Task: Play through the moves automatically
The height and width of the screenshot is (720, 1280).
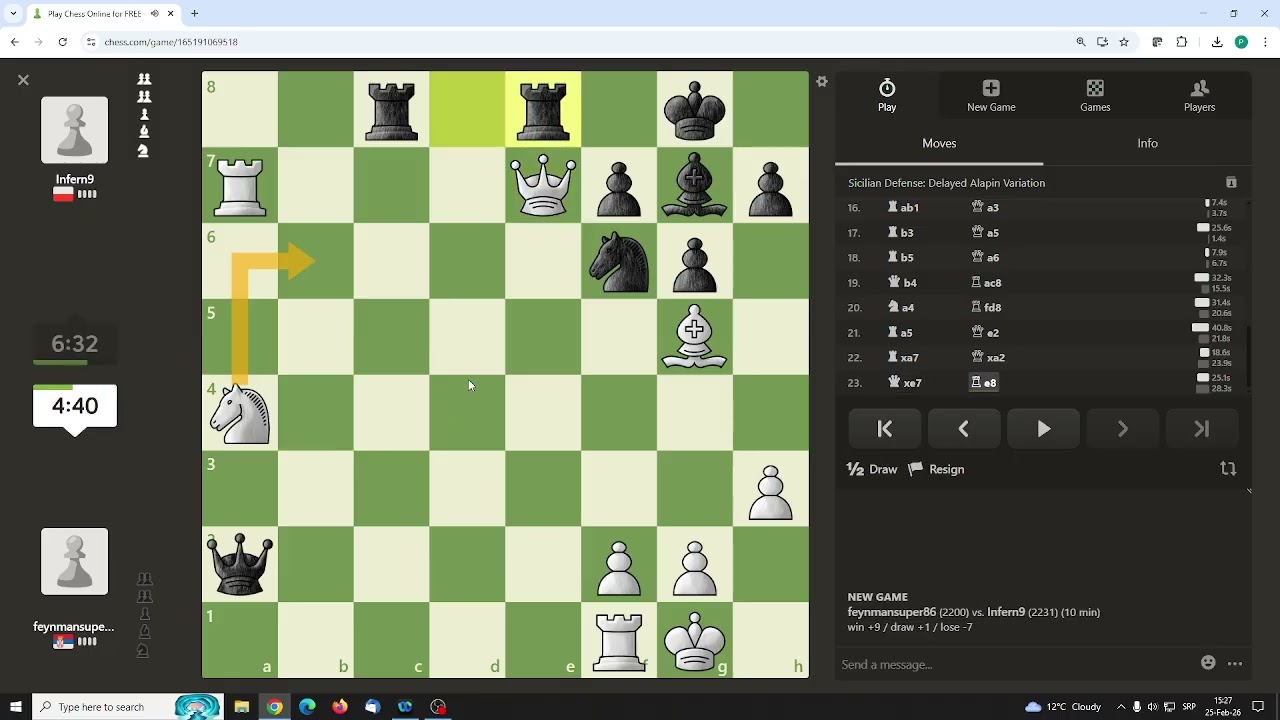Action: (x=1043, y=429)
